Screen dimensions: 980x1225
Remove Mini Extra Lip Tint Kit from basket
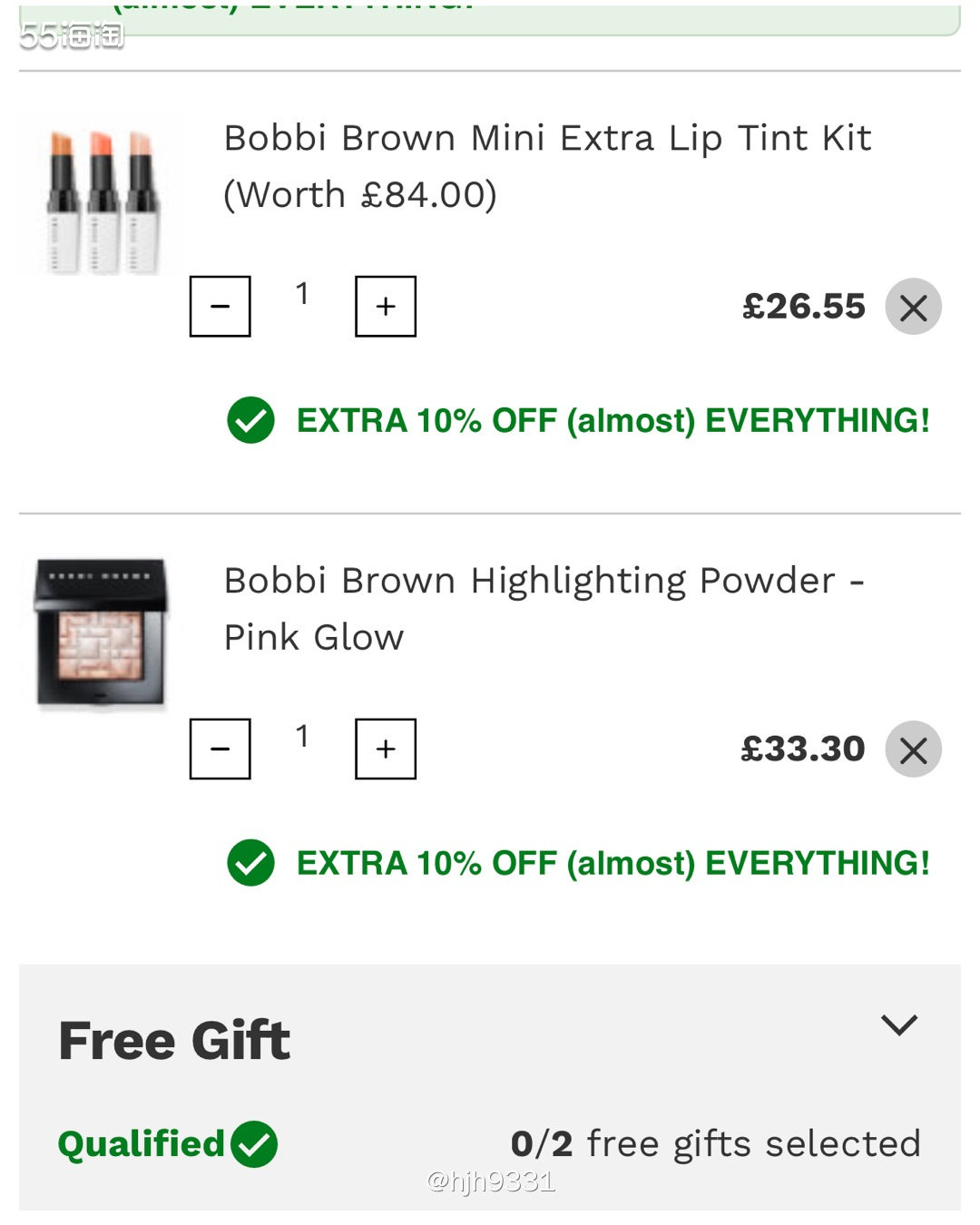(913, 307)
